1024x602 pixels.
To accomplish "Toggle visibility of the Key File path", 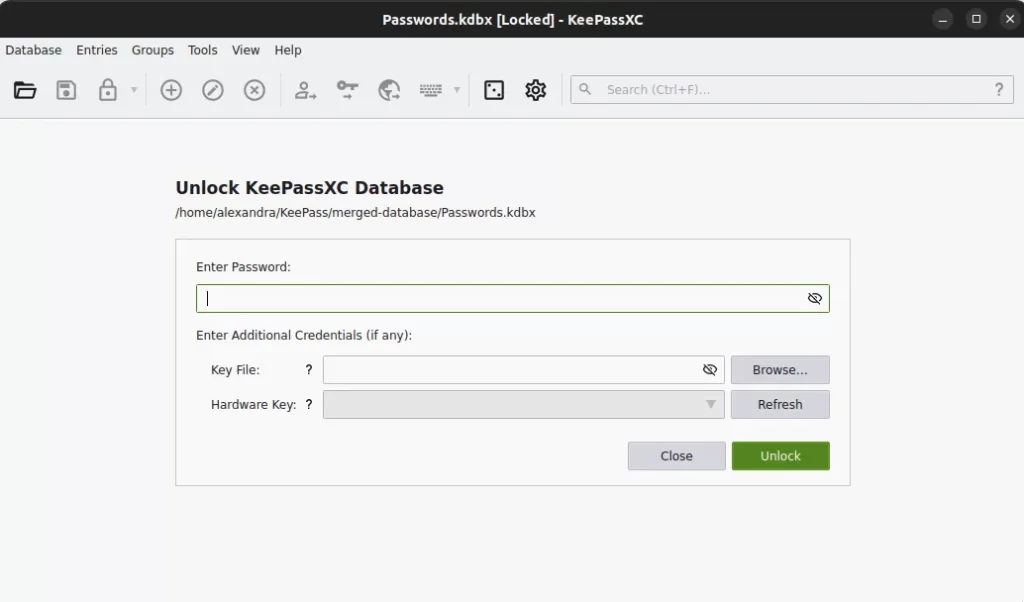I will tap(710, 369).
